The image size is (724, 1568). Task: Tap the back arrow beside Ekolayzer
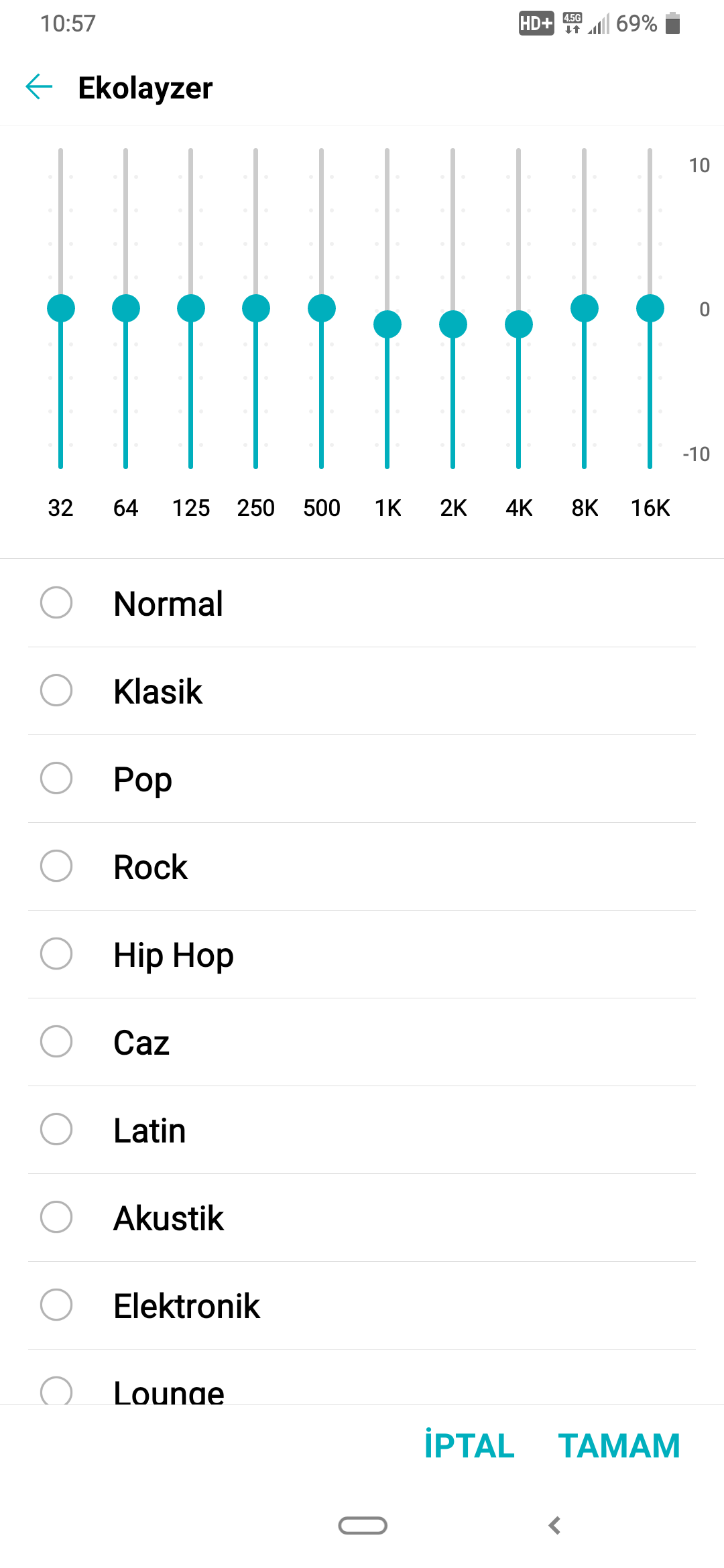39,87
